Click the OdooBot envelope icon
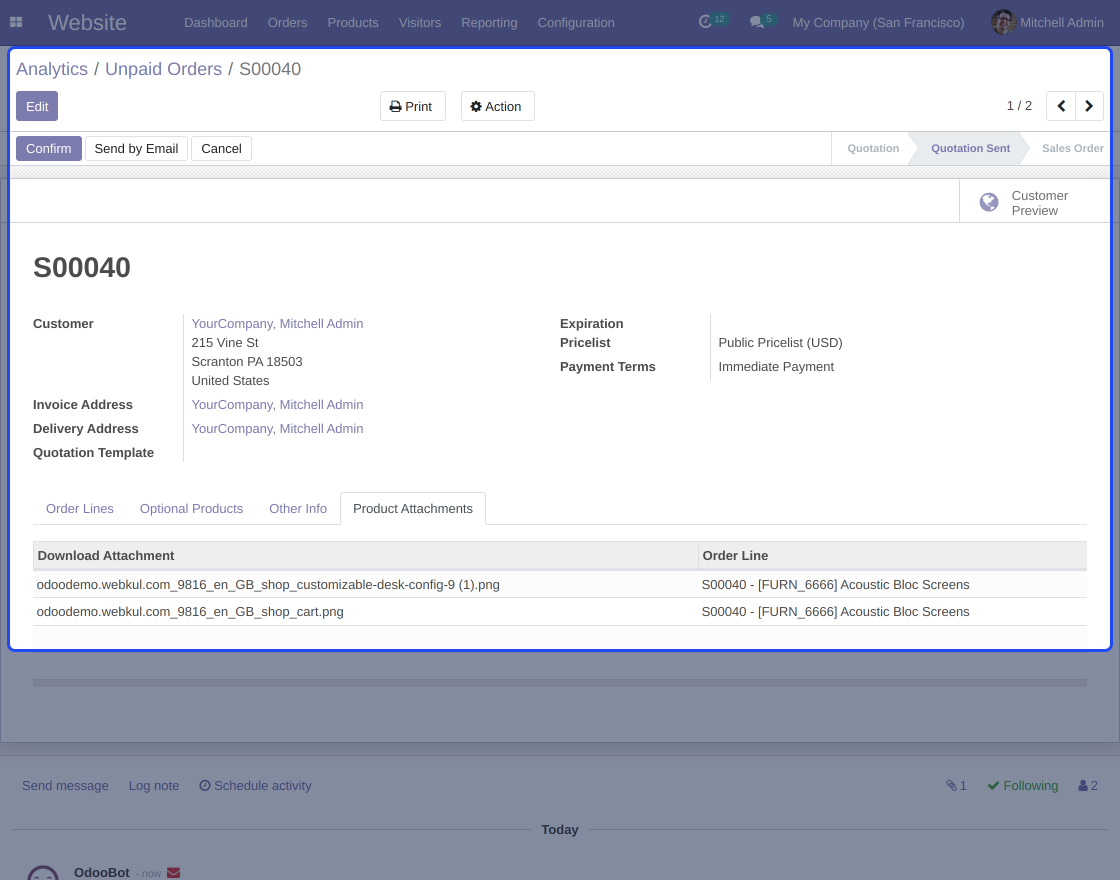Image resolution: width=1120 pixels, height=880 pixels. click(174, 873)
